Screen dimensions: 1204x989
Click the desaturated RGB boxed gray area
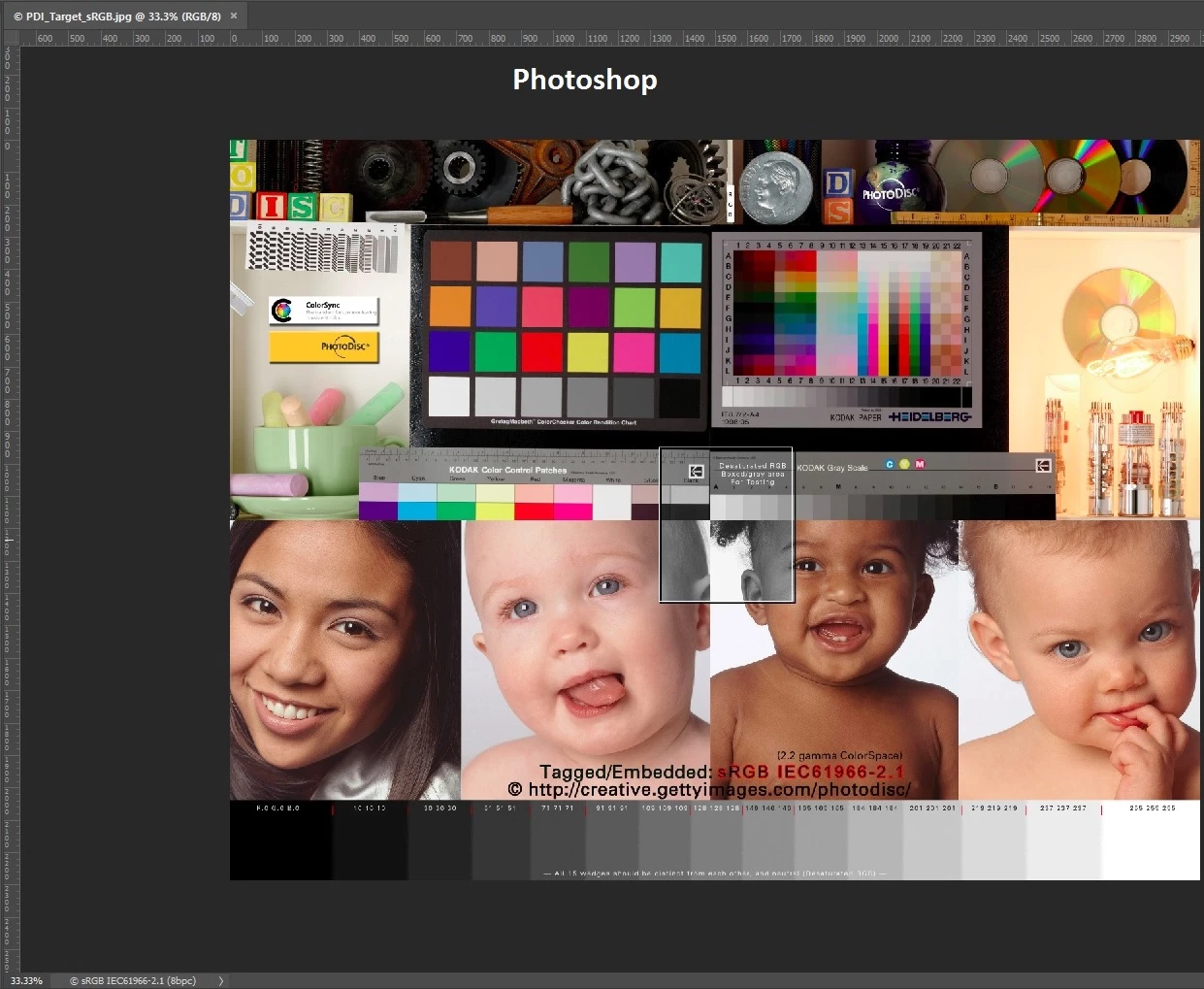point(727,524)
